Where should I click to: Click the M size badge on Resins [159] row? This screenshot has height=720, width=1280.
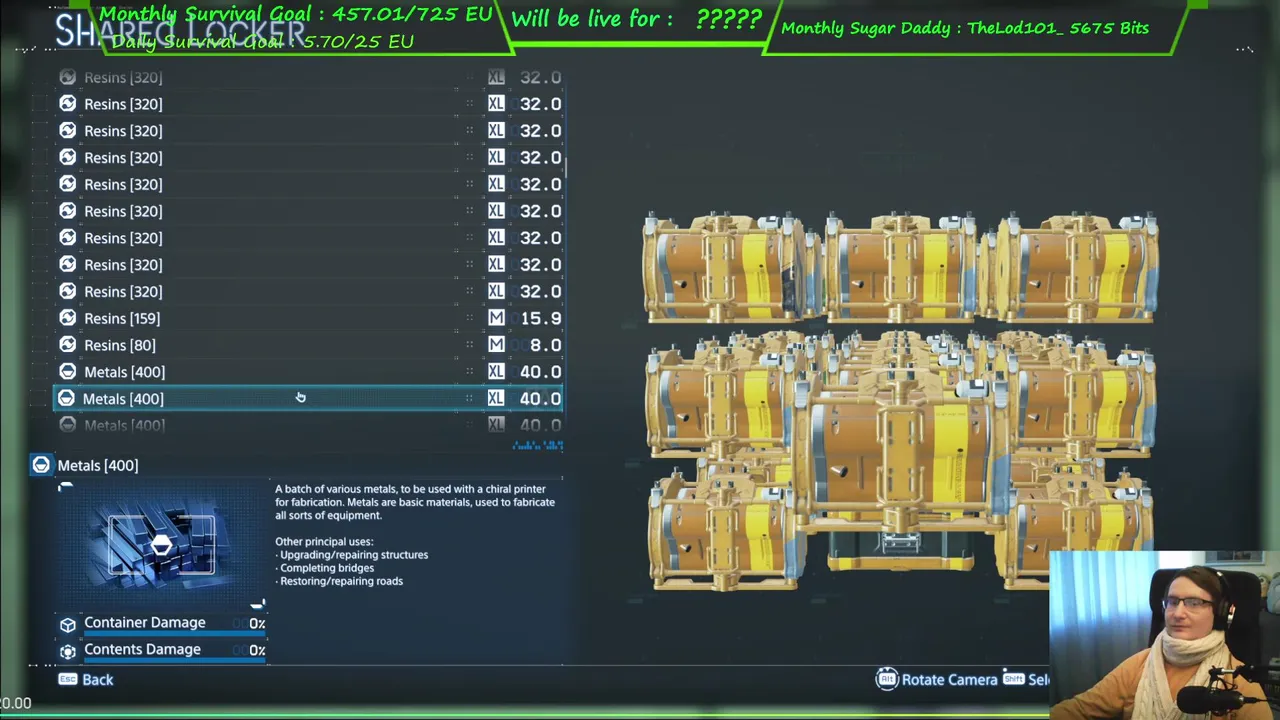[x=496, y=318]
